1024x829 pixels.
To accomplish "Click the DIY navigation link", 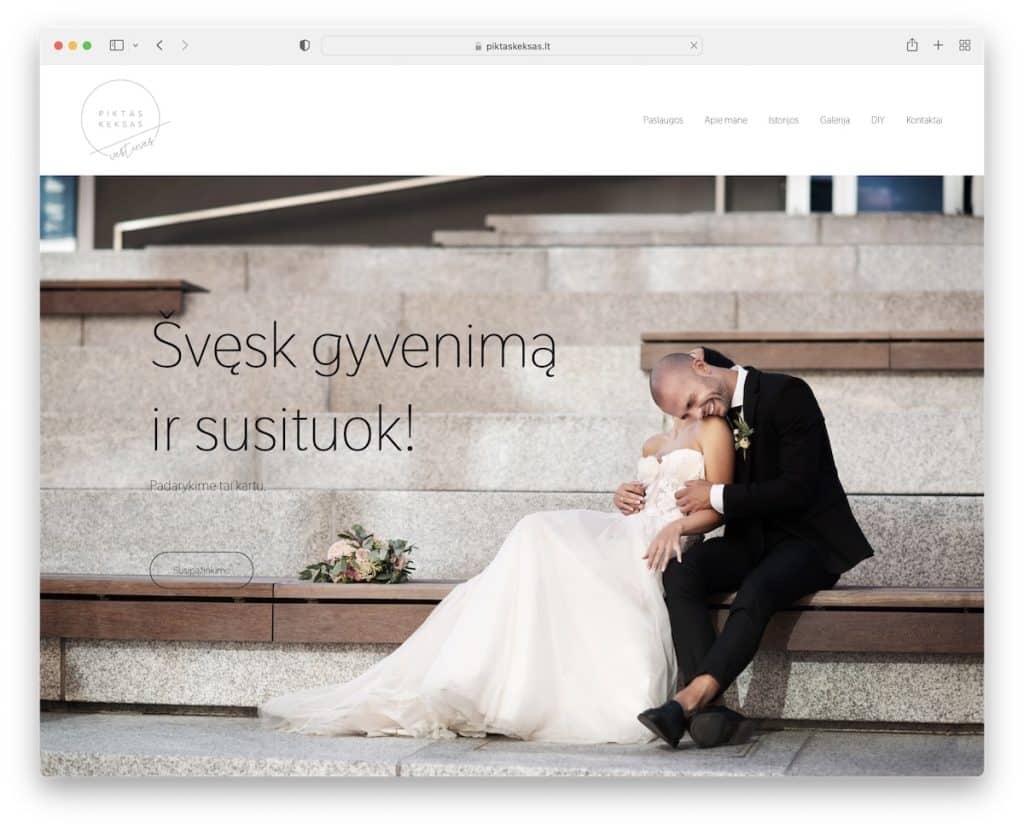I will click(x=878, y=120).
